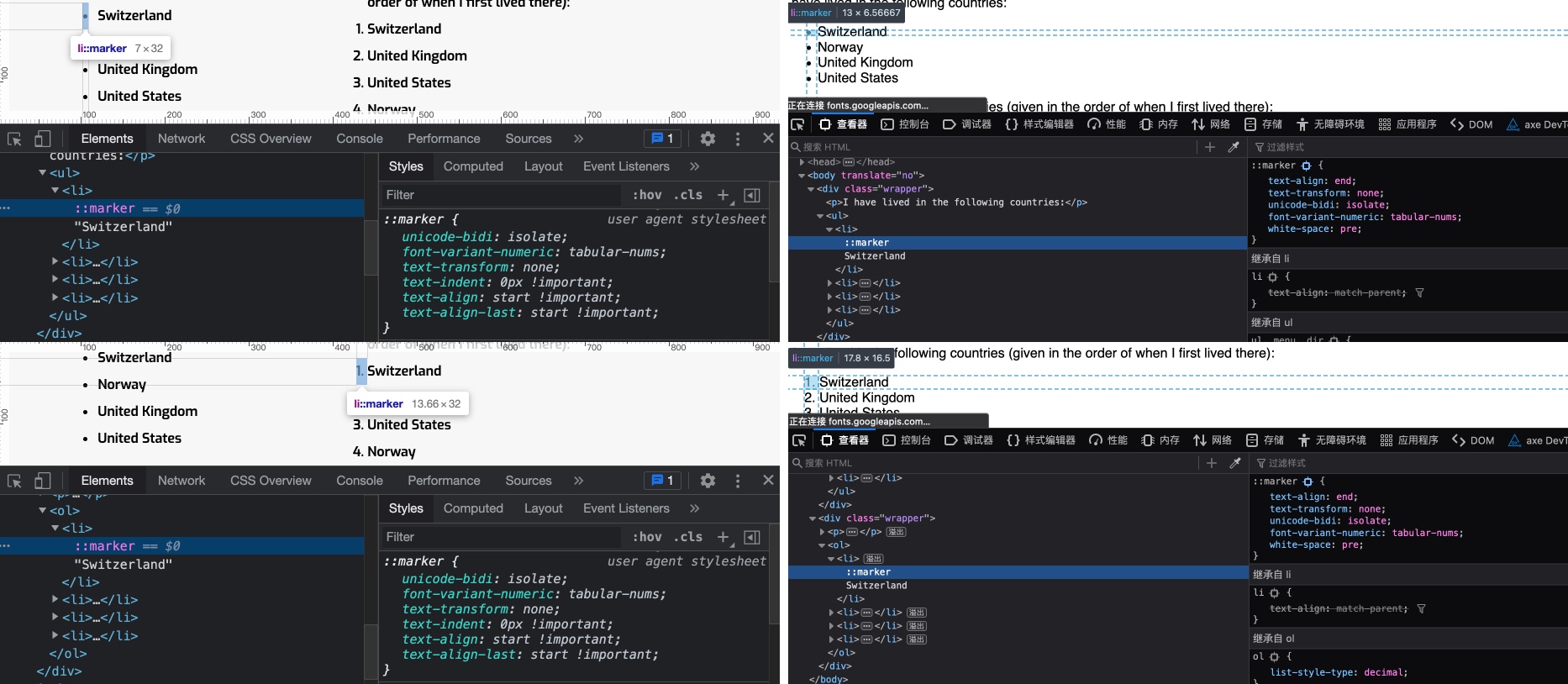Click the add-node plus icon in the top Firefox inspector
The width and height of the screenshot is (1568, 684).
tap(1210, 147)
